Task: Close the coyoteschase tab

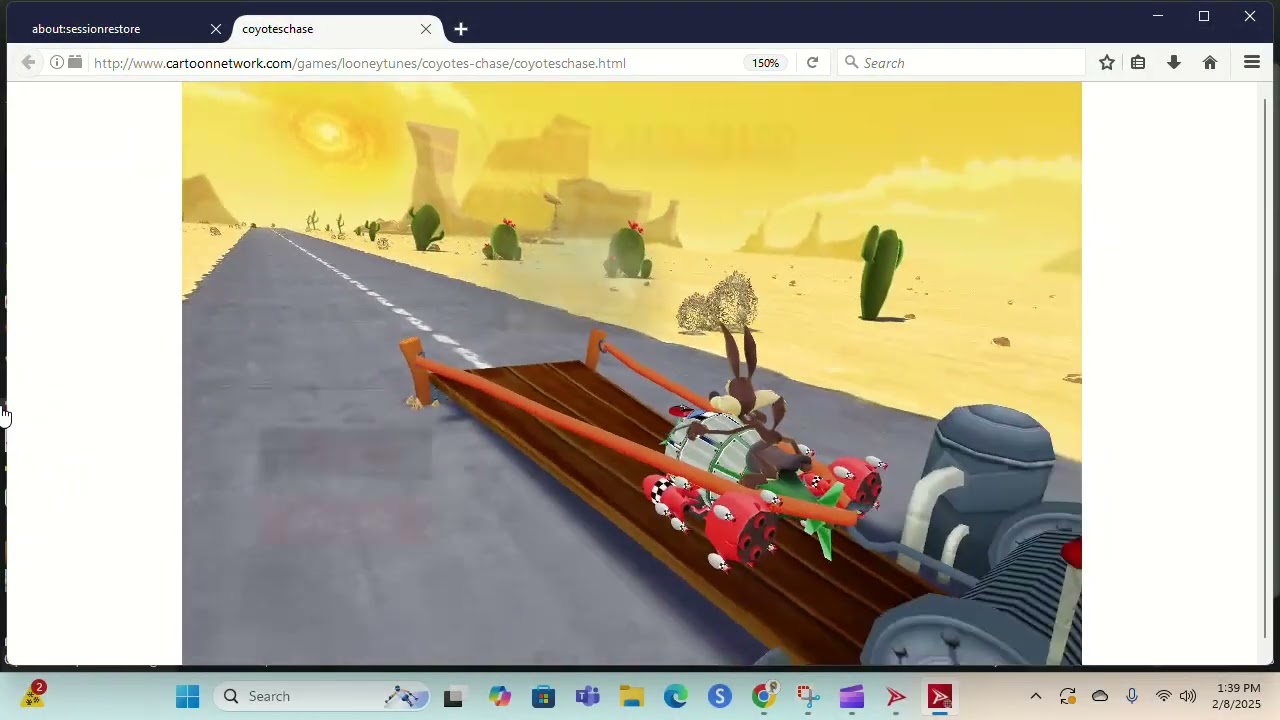Action: (426, 29)
